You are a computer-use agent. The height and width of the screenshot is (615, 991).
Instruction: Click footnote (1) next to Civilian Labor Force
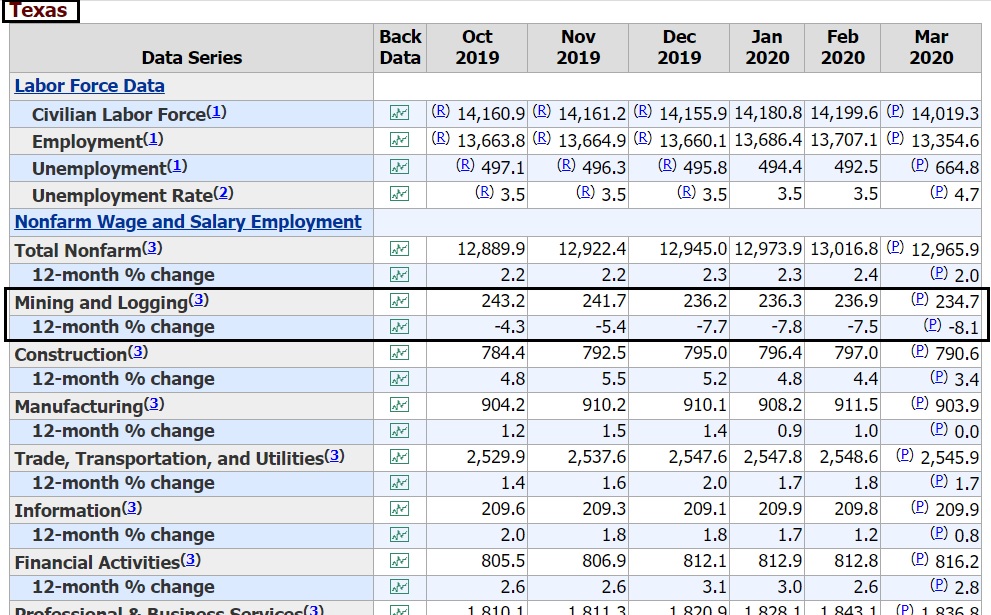click(217, 113)
